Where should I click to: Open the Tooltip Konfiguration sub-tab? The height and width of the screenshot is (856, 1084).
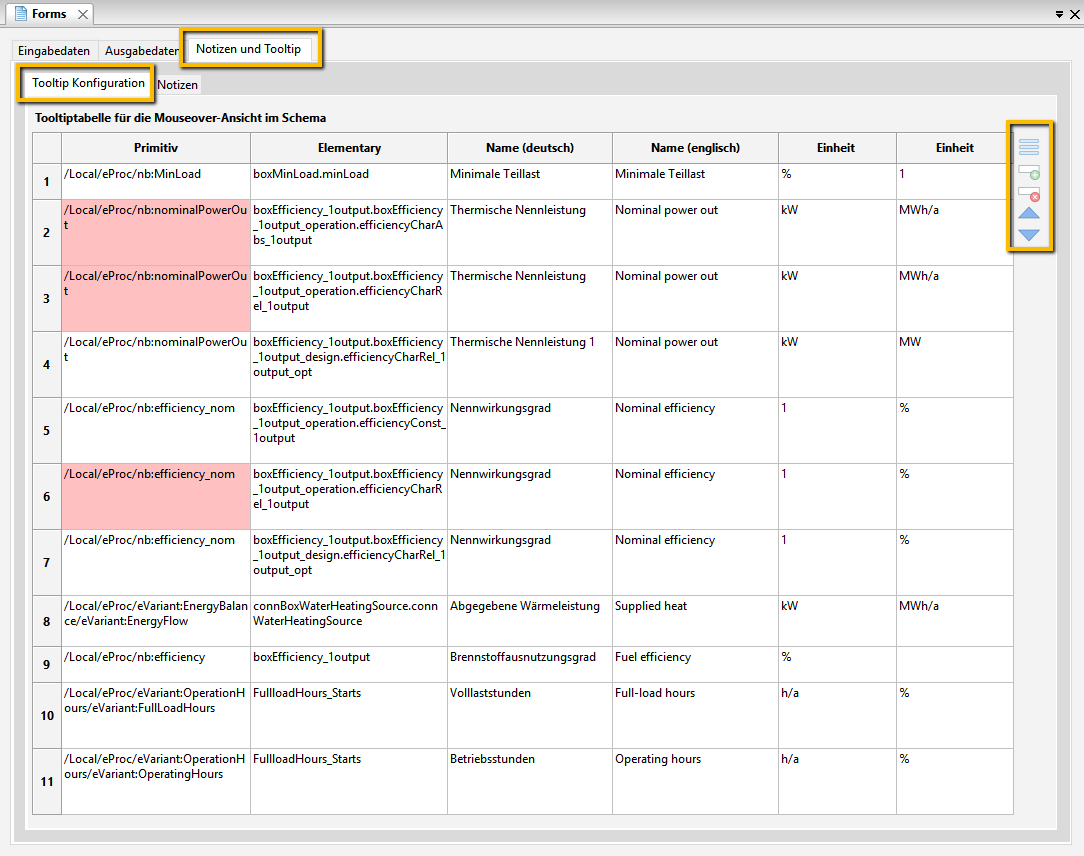88,83
